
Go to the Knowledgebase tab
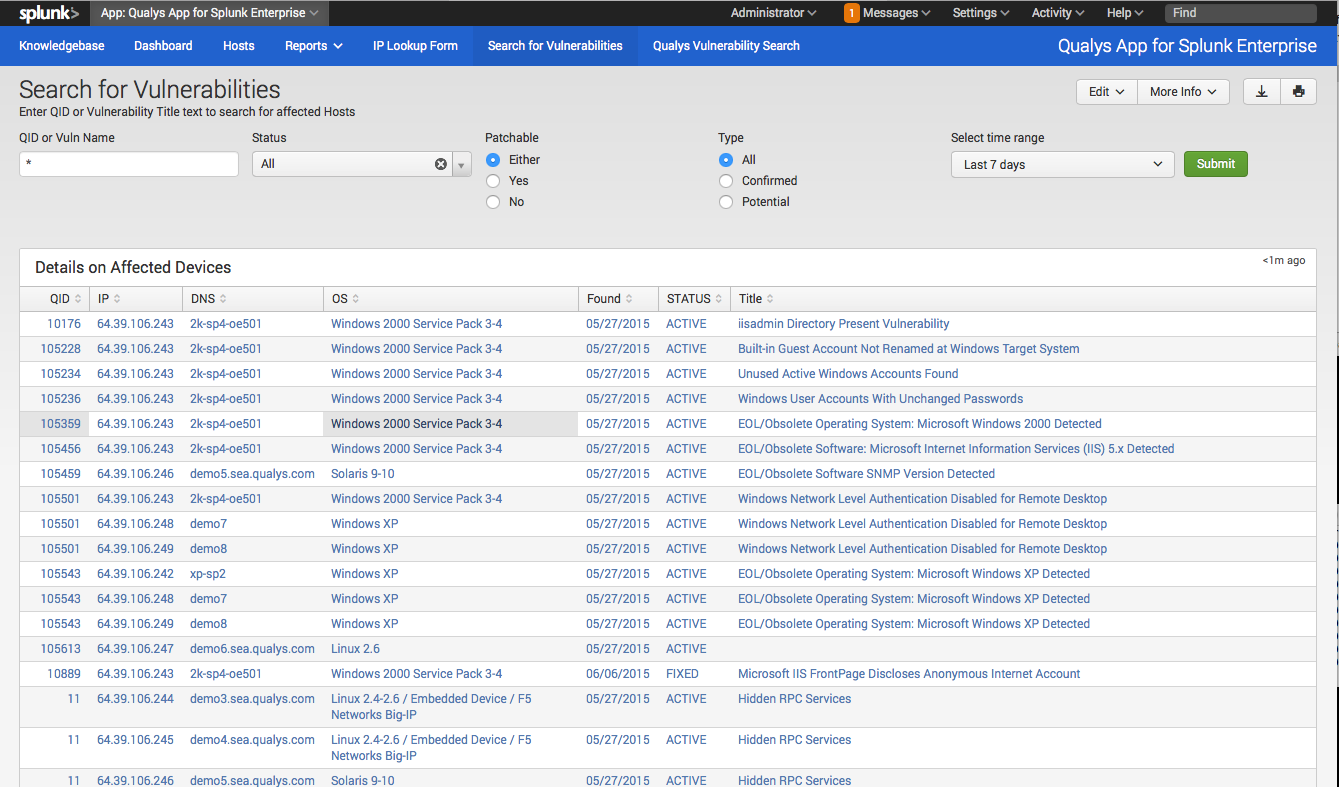click(62, 46)
